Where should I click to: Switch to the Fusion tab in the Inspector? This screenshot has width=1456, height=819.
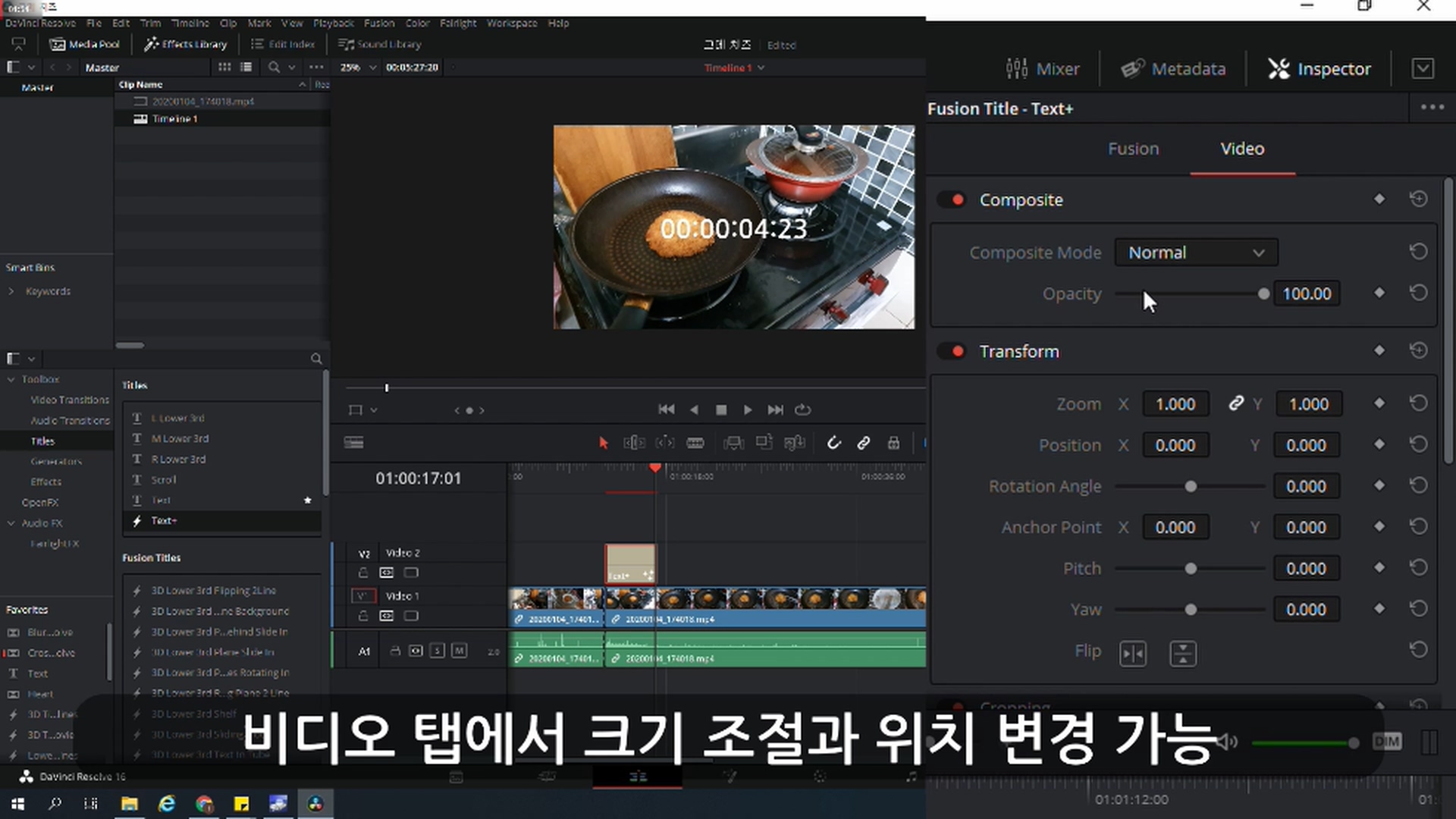pos(1133,149)
